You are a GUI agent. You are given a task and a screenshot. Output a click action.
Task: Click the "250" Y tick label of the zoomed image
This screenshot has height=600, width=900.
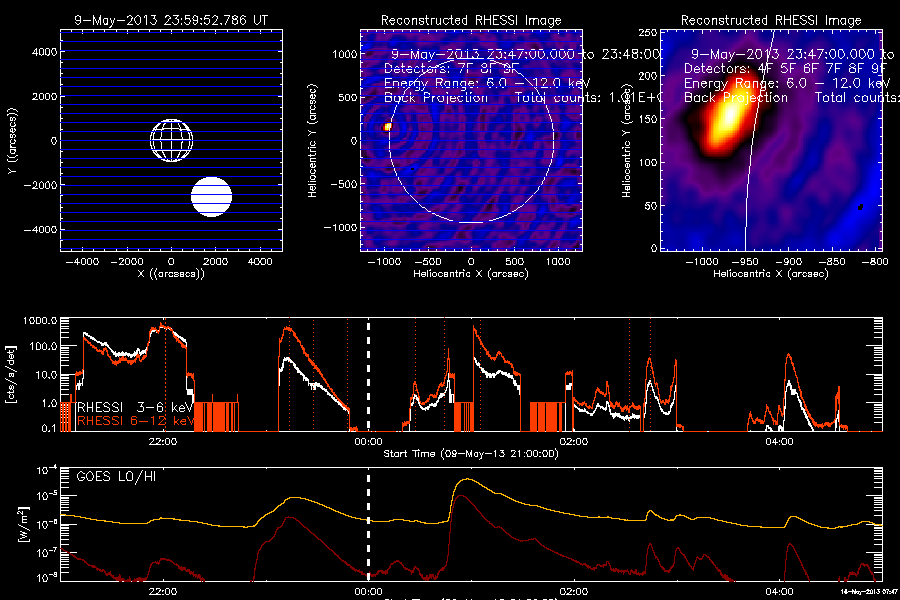coord(648,33)
